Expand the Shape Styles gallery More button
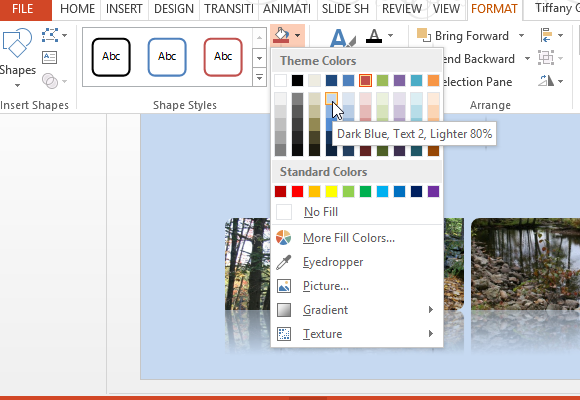Viewport: 580px width, 400px height. [x=259, y=78]
